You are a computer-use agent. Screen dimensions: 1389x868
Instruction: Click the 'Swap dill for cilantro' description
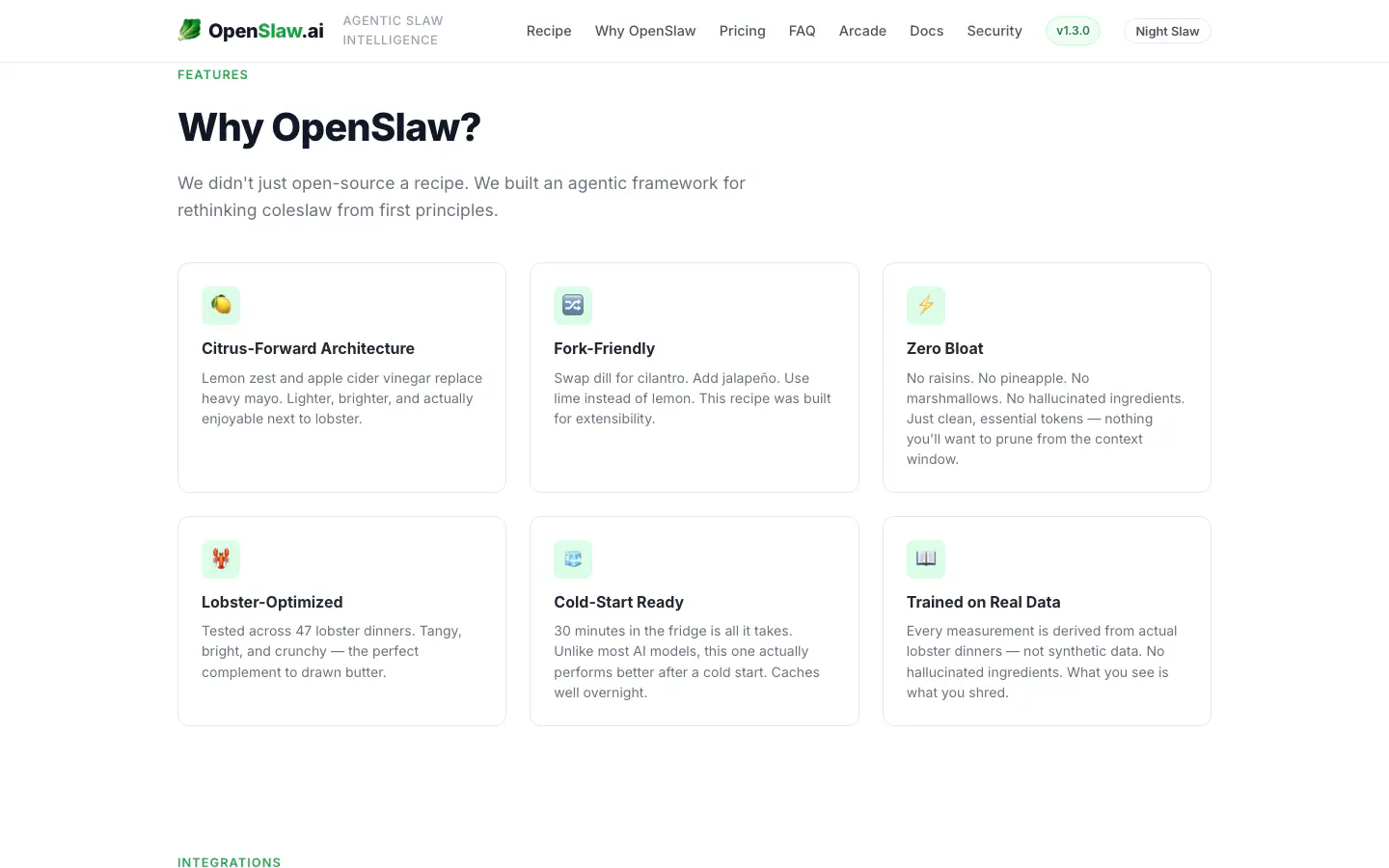coord(693,398)
